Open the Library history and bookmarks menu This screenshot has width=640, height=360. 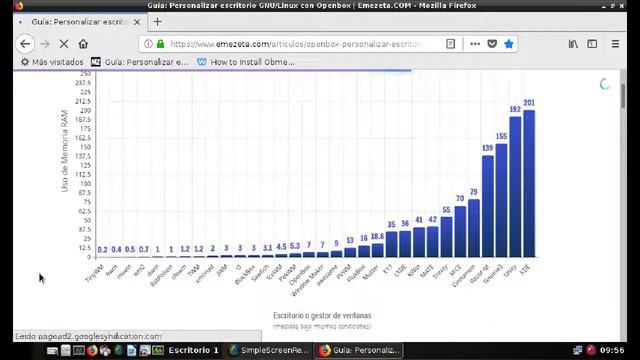pyautogui.click(x=573, y=44)
